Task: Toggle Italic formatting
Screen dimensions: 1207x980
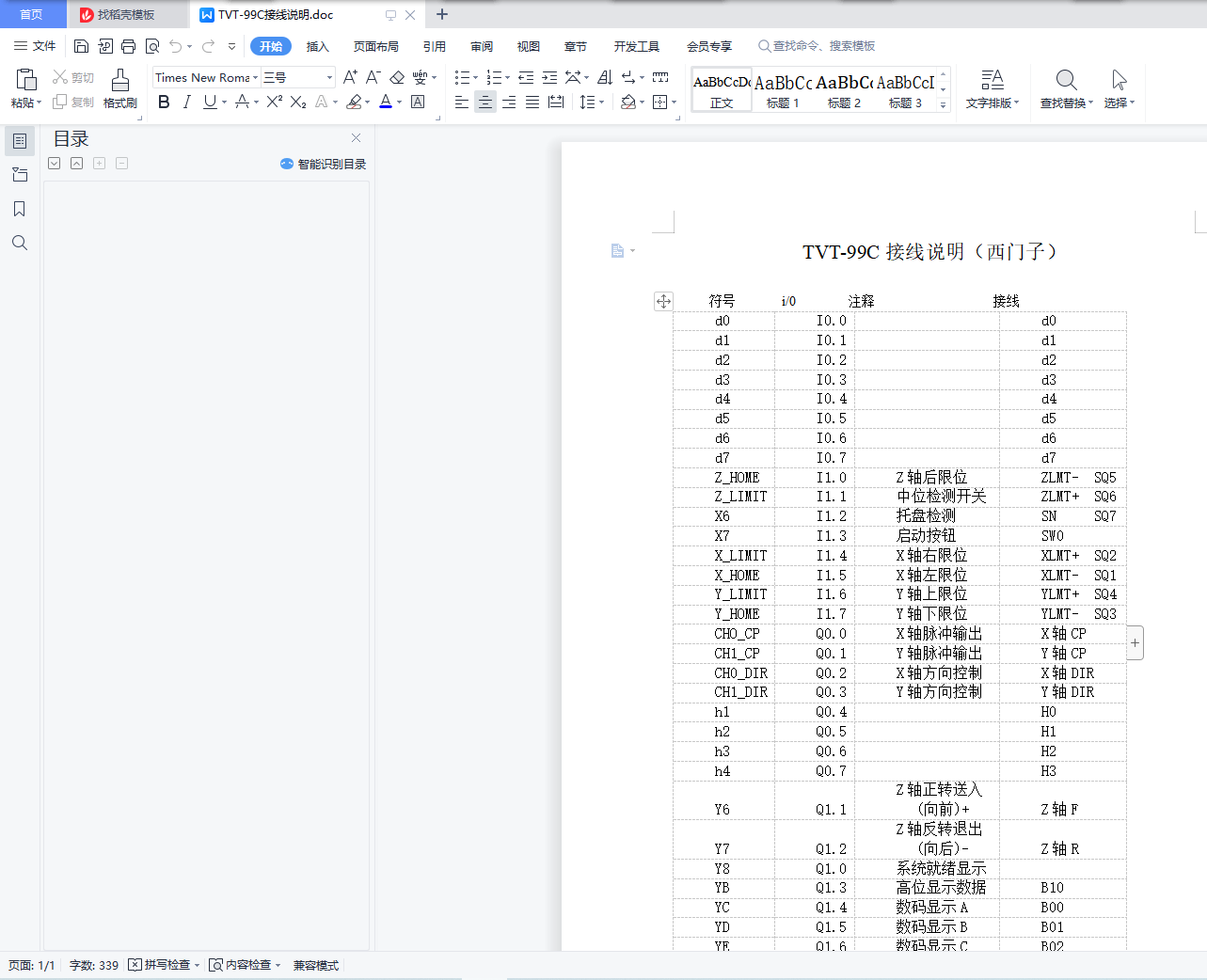Action: pyautogui.click(x=186, y=102)
